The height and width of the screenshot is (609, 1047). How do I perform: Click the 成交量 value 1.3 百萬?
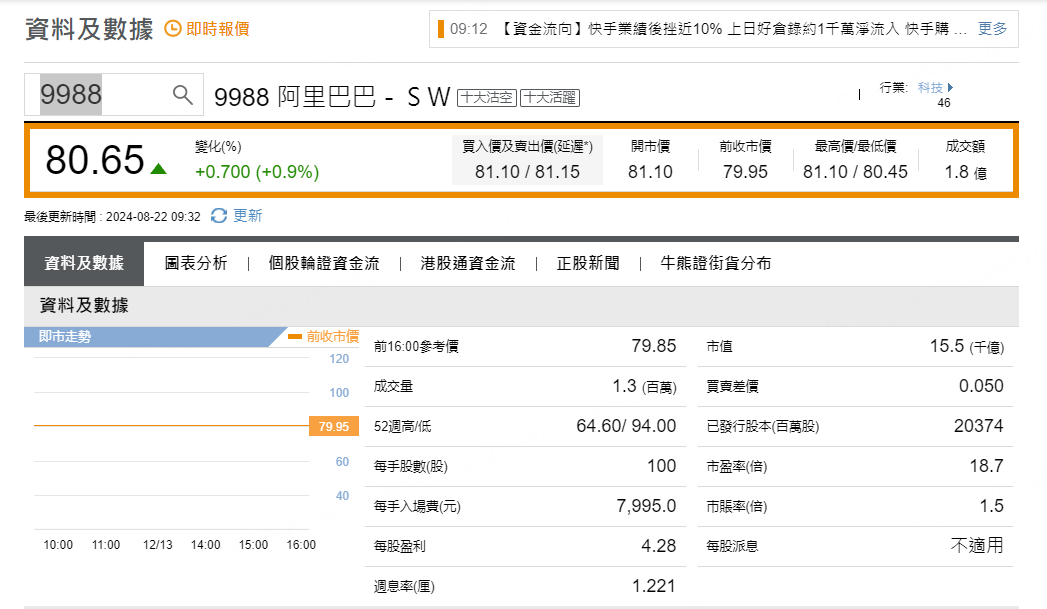(x=644, y=386)
